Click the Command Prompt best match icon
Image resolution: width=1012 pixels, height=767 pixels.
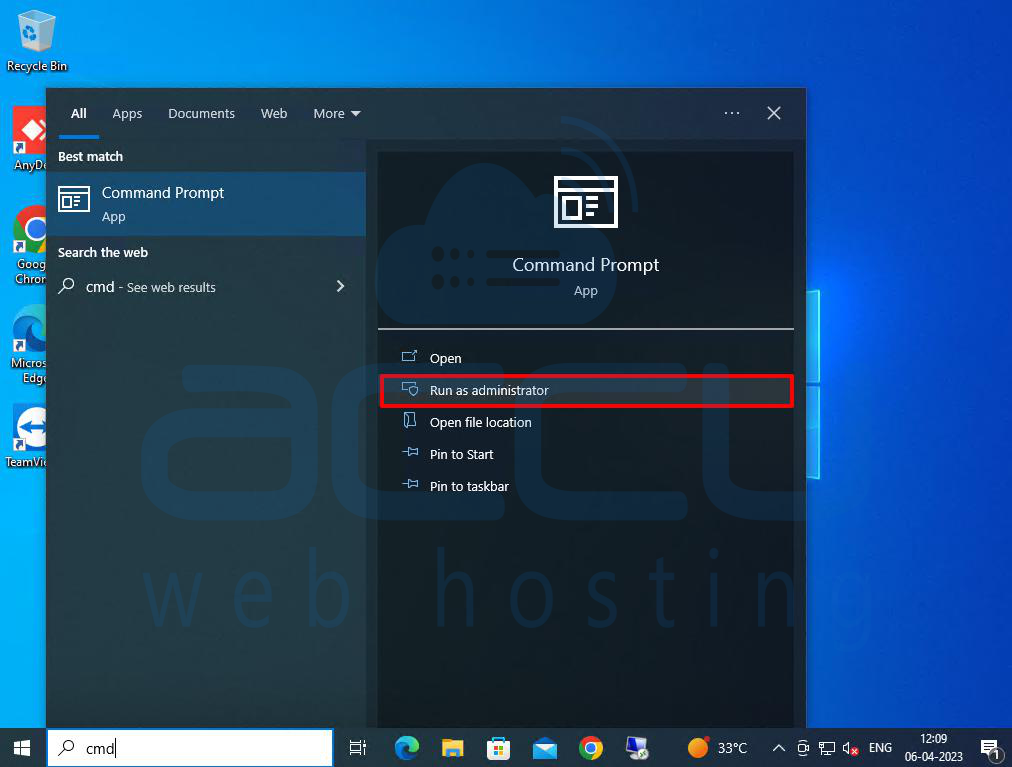click(73, 199)
